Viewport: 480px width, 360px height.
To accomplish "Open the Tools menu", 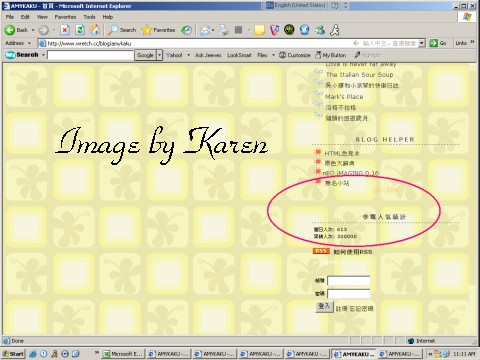I will click(x=89, y=17).
